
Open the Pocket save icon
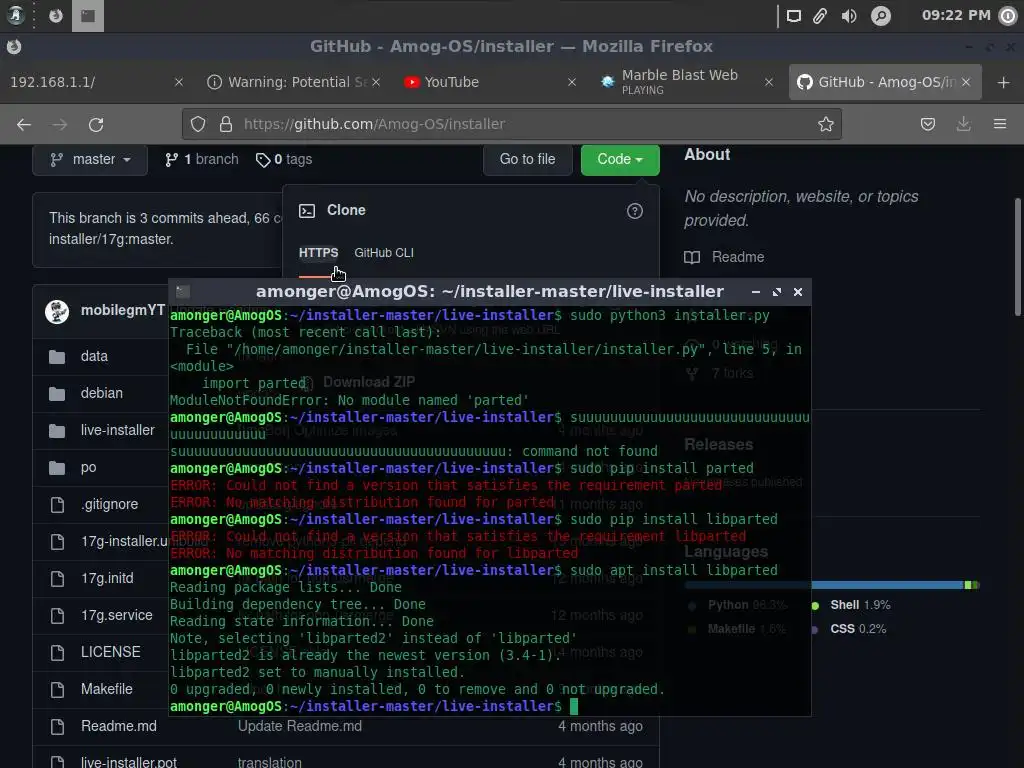927,124
